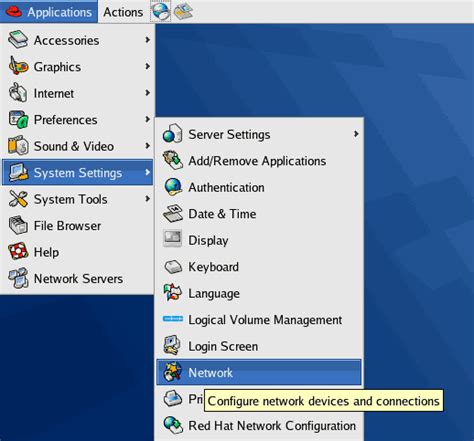This screenshot has width=474, height=441.
Task: Click the email launcher icon in panel
Action: tap(183, 11)
